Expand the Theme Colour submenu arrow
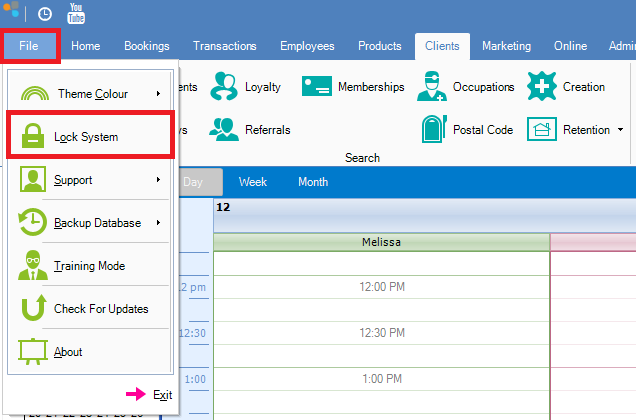636x420 pixels. coord(158,94)
